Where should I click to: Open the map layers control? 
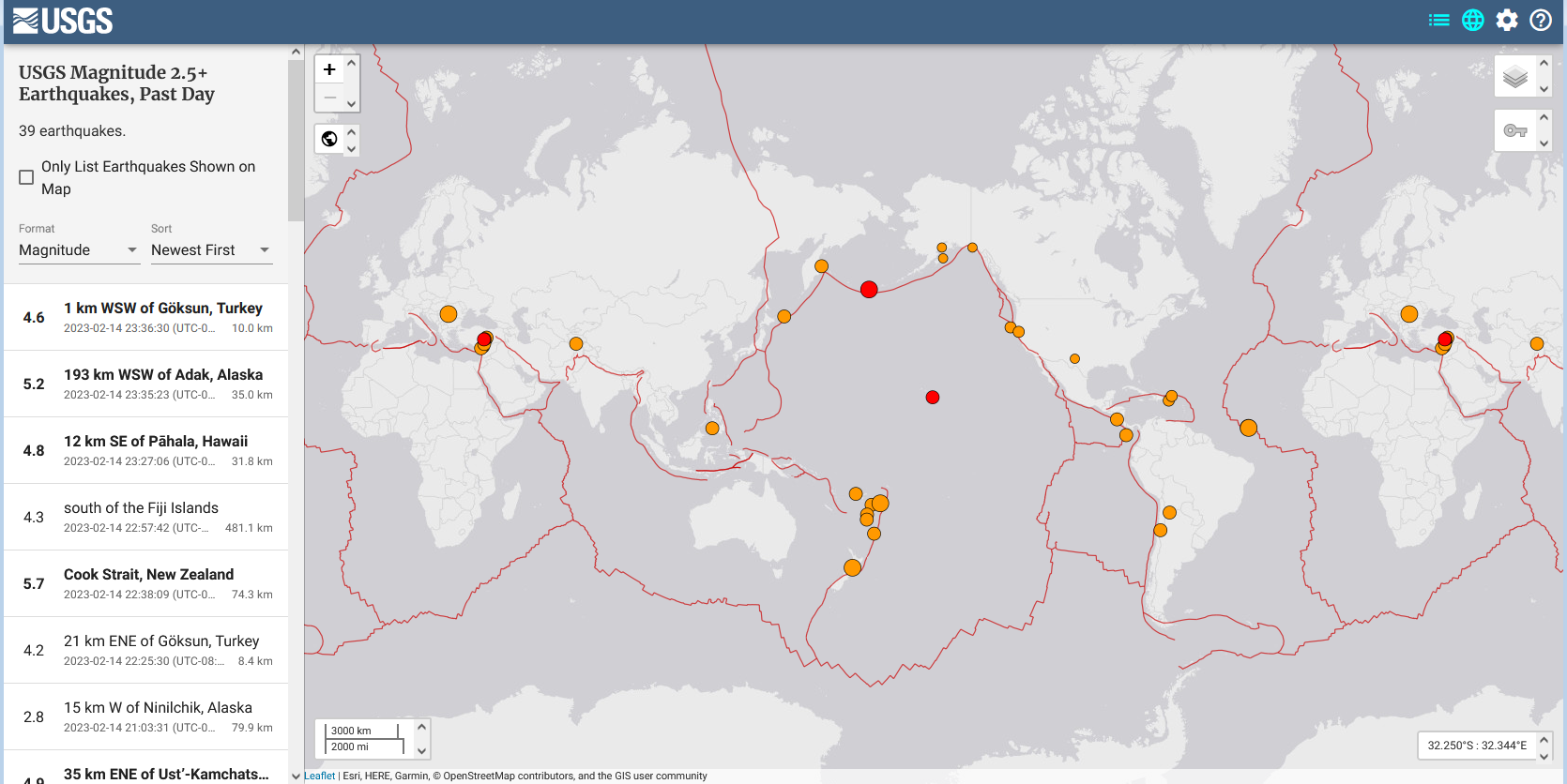click(1515, 77)
